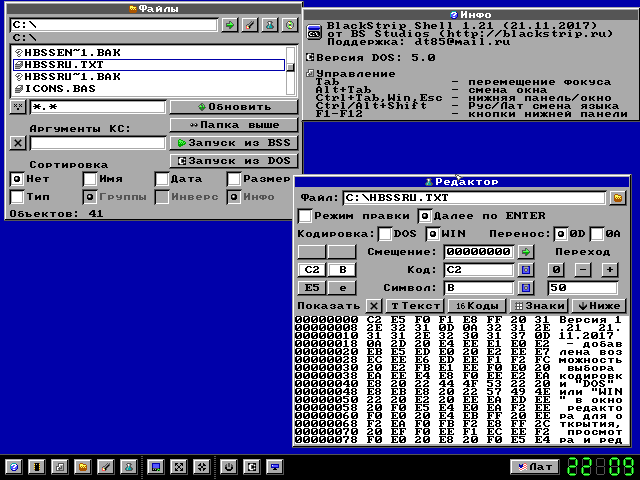This screenshot has height=480, width=640.
Task: Click the file list scrollbar thumb
Action: 290,67
